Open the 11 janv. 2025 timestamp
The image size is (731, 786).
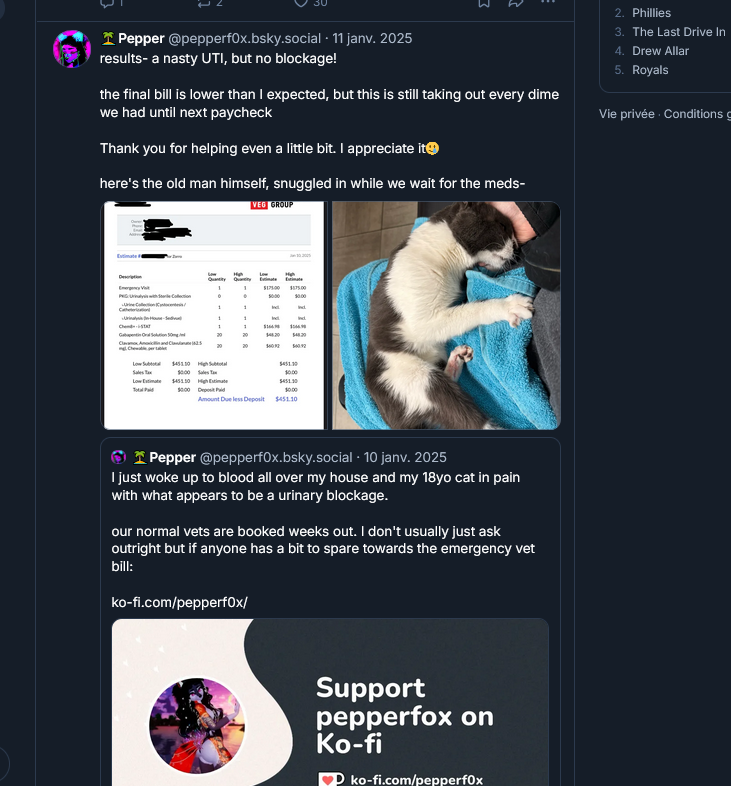pyautogui.click(x=372, y=39)
